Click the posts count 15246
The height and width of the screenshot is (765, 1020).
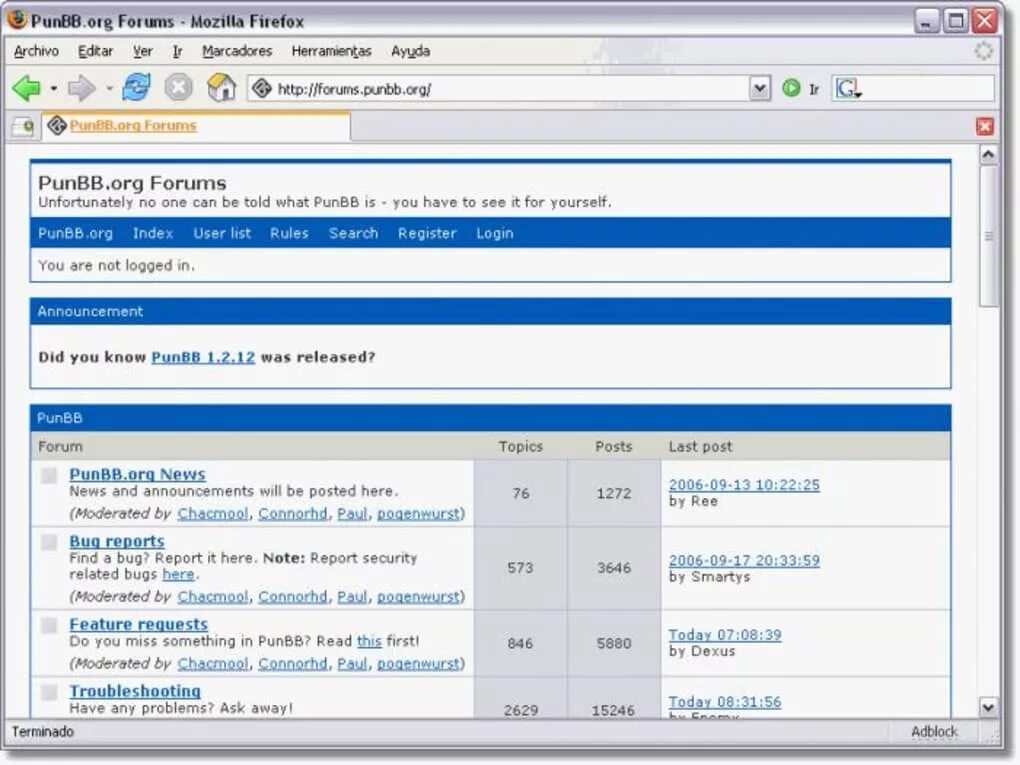pyautogui.click(x=613, y=710)
